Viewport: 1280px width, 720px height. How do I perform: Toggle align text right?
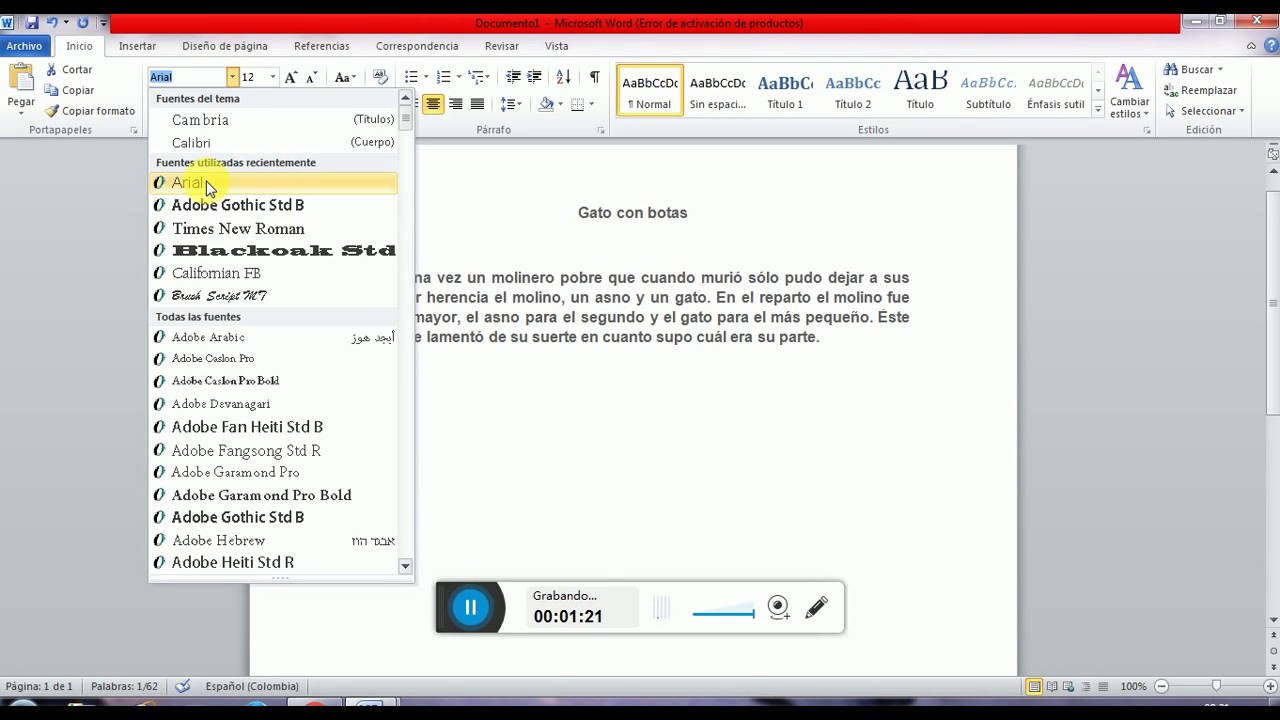click(455, 104)
